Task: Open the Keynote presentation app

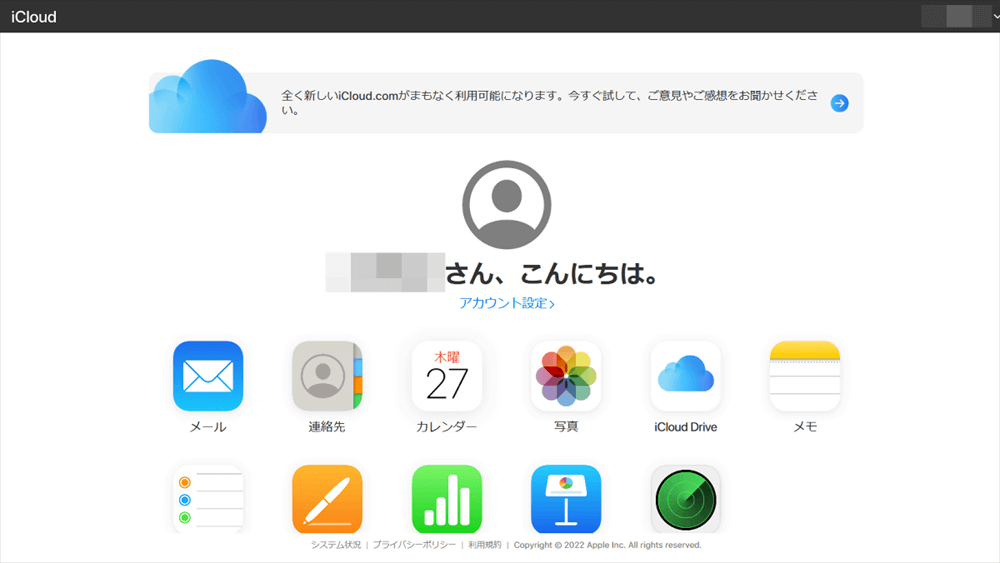Action: pos(566,498)
